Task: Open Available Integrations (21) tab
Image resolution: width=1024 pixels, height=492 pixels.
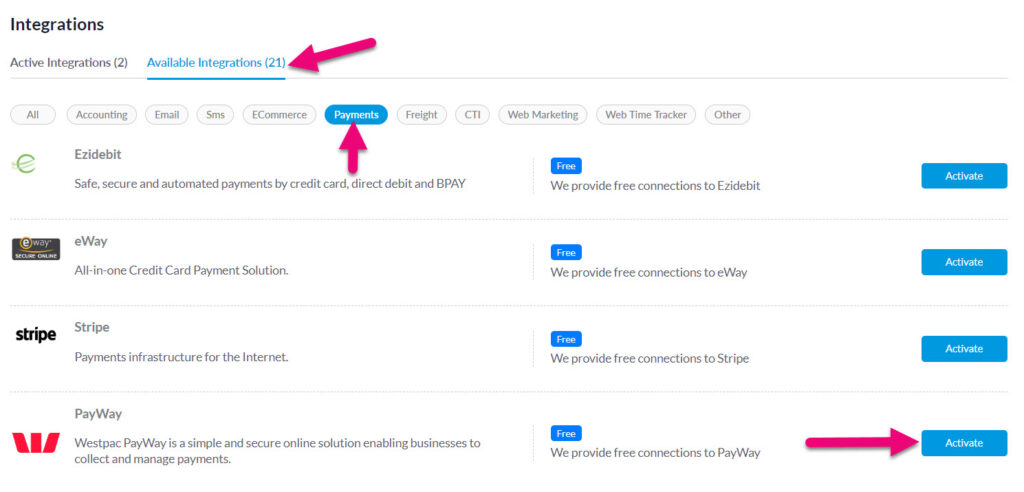Action: point(216,63)
